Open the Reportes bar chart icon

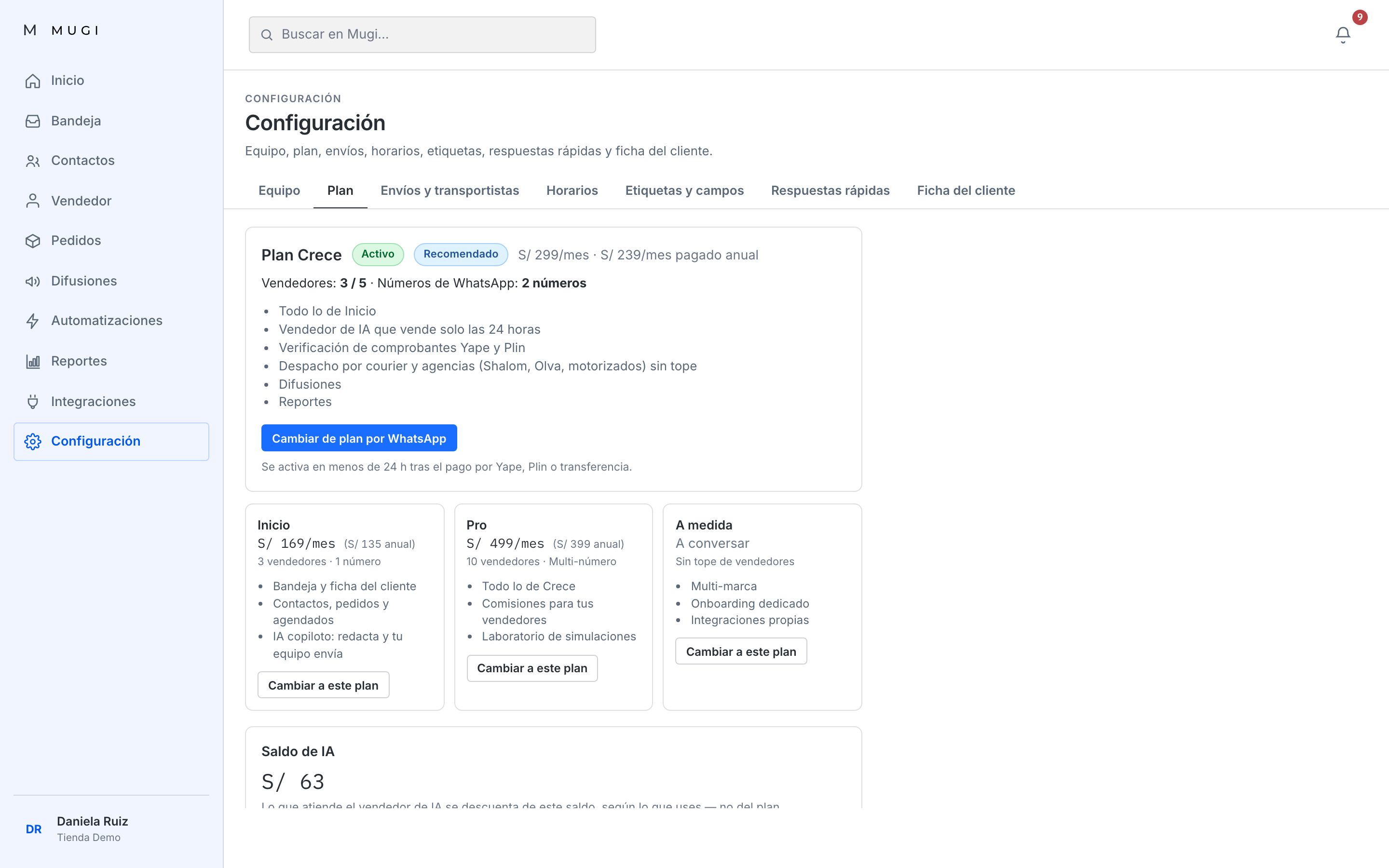pyautogui.click(x=33, y=361)
